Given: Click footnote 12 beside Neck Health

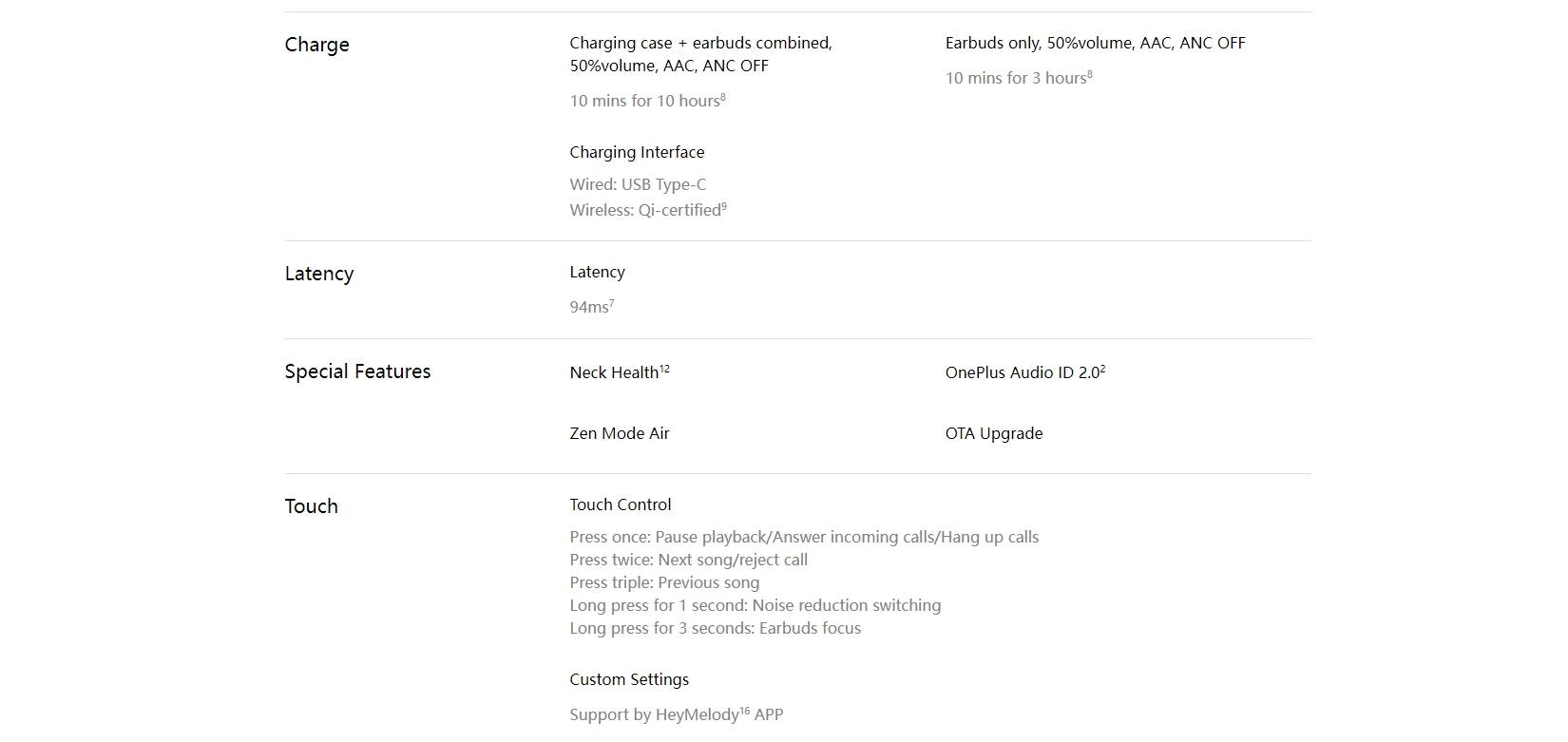Looking at the screenshot, I should (664, 369).
